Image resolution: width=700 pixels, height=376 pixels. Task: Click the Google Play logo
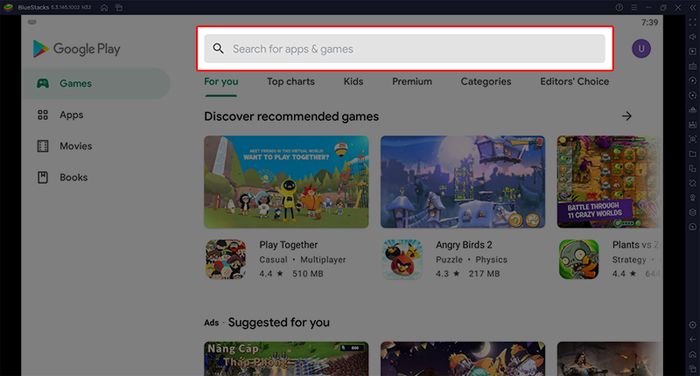point(76,49)
